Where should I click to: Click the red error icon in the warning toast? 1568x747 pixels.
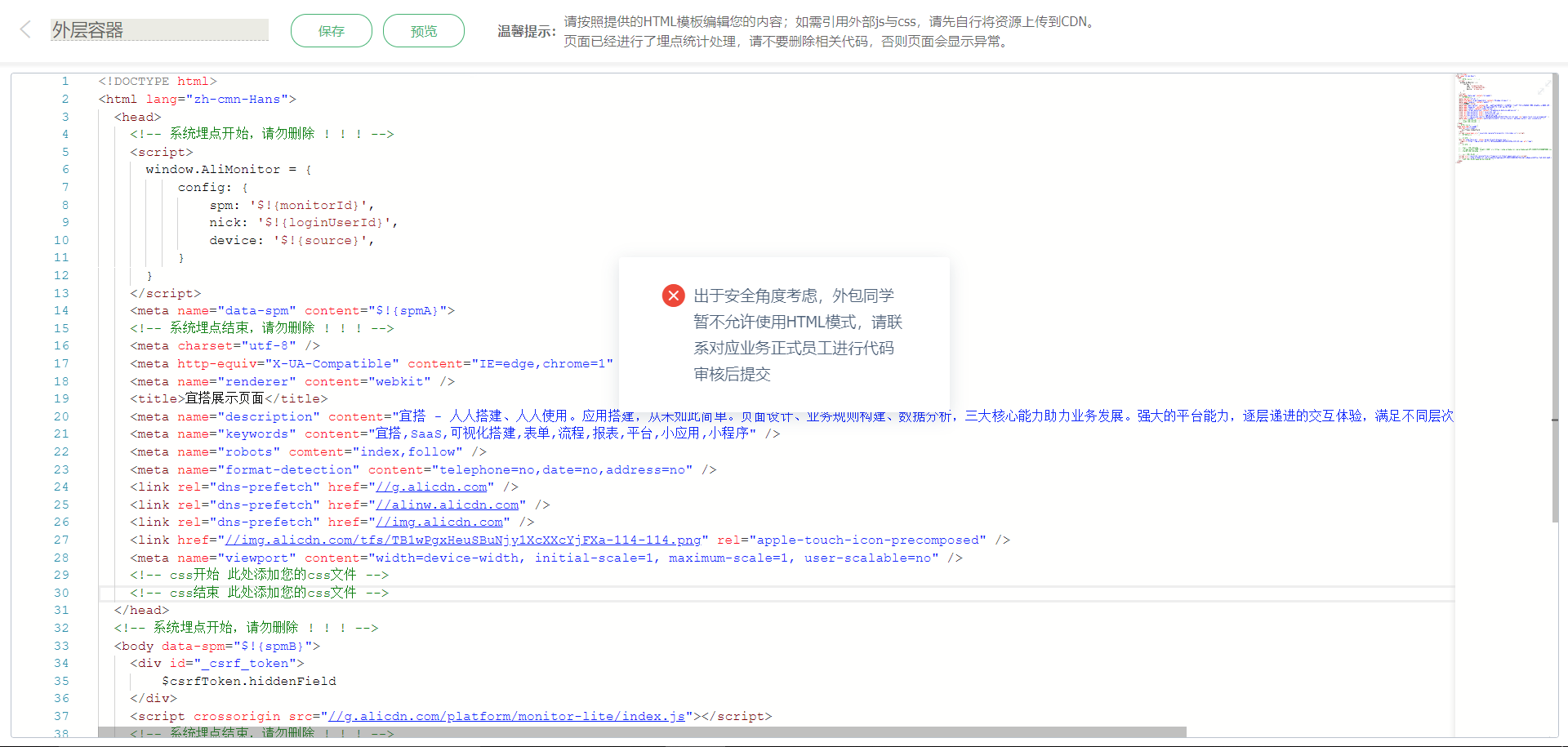tap(673, 296)
